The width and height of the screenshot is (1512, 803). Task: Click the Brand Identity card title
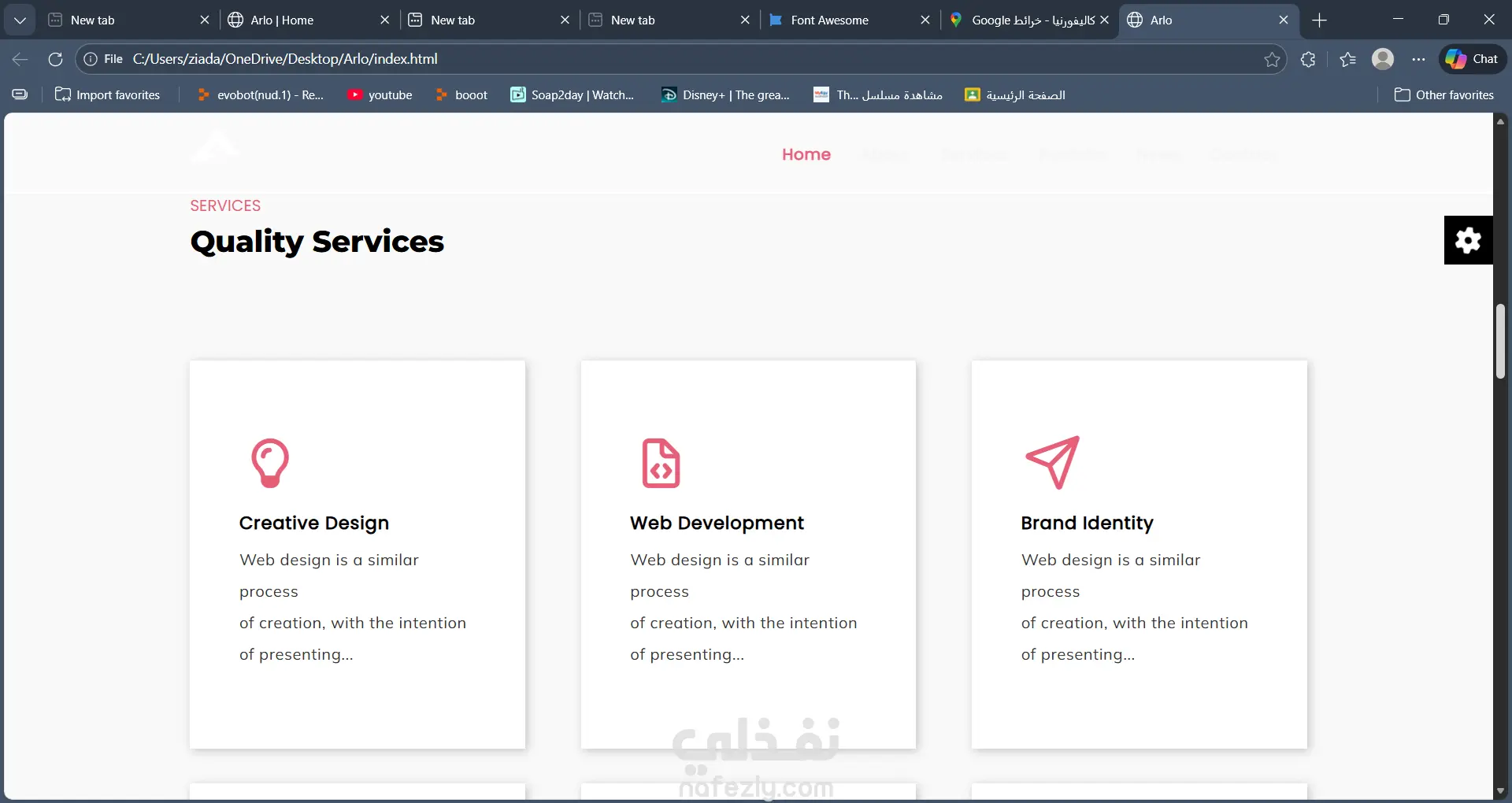click(1087, 523)
